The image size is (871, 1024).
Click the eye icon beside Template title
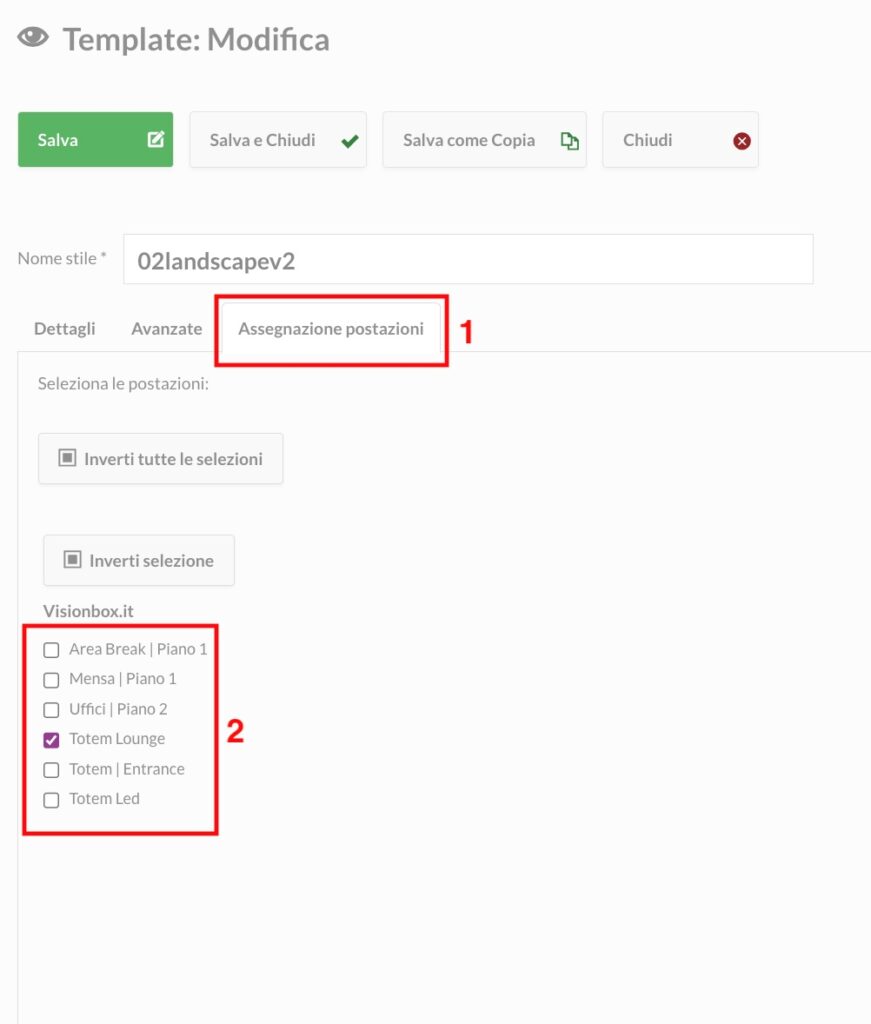pos(33,37)
